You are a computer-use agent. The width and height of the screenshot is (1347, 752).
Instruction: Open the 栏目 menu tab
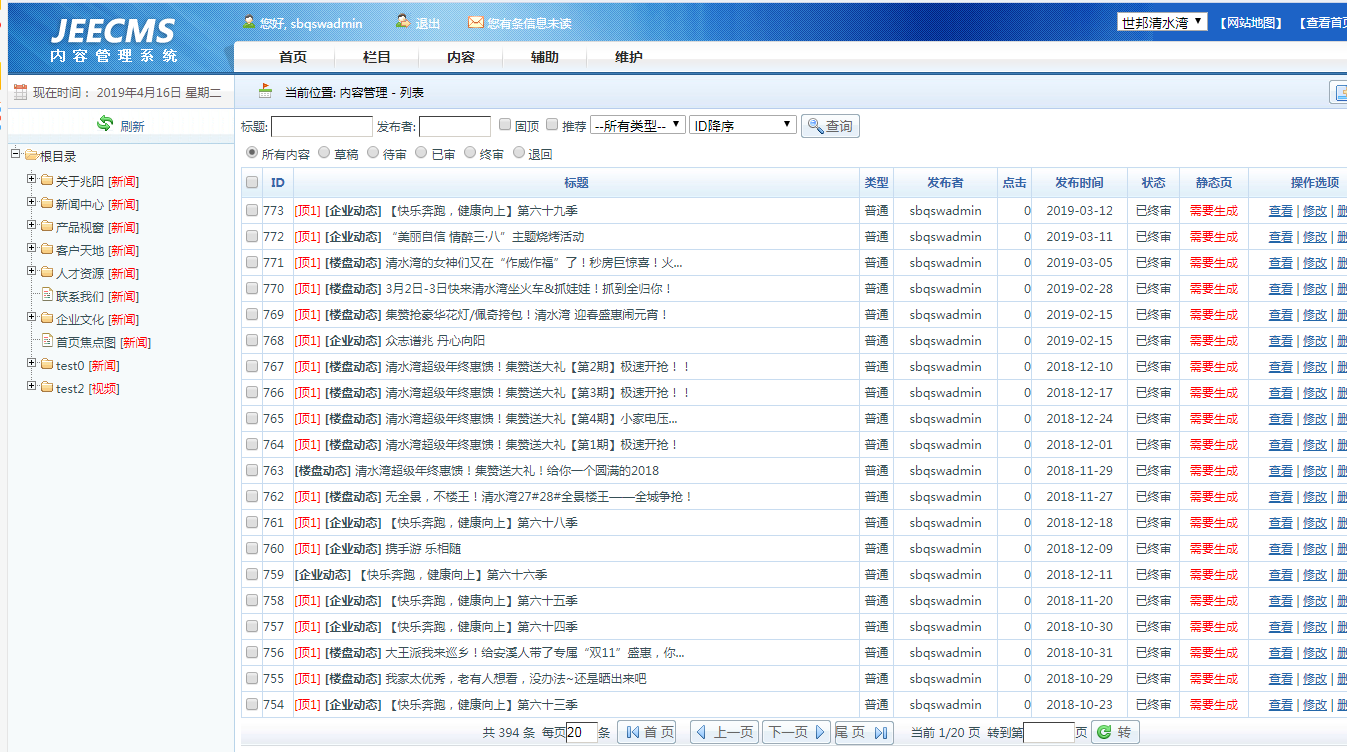[x=376, y=57]
